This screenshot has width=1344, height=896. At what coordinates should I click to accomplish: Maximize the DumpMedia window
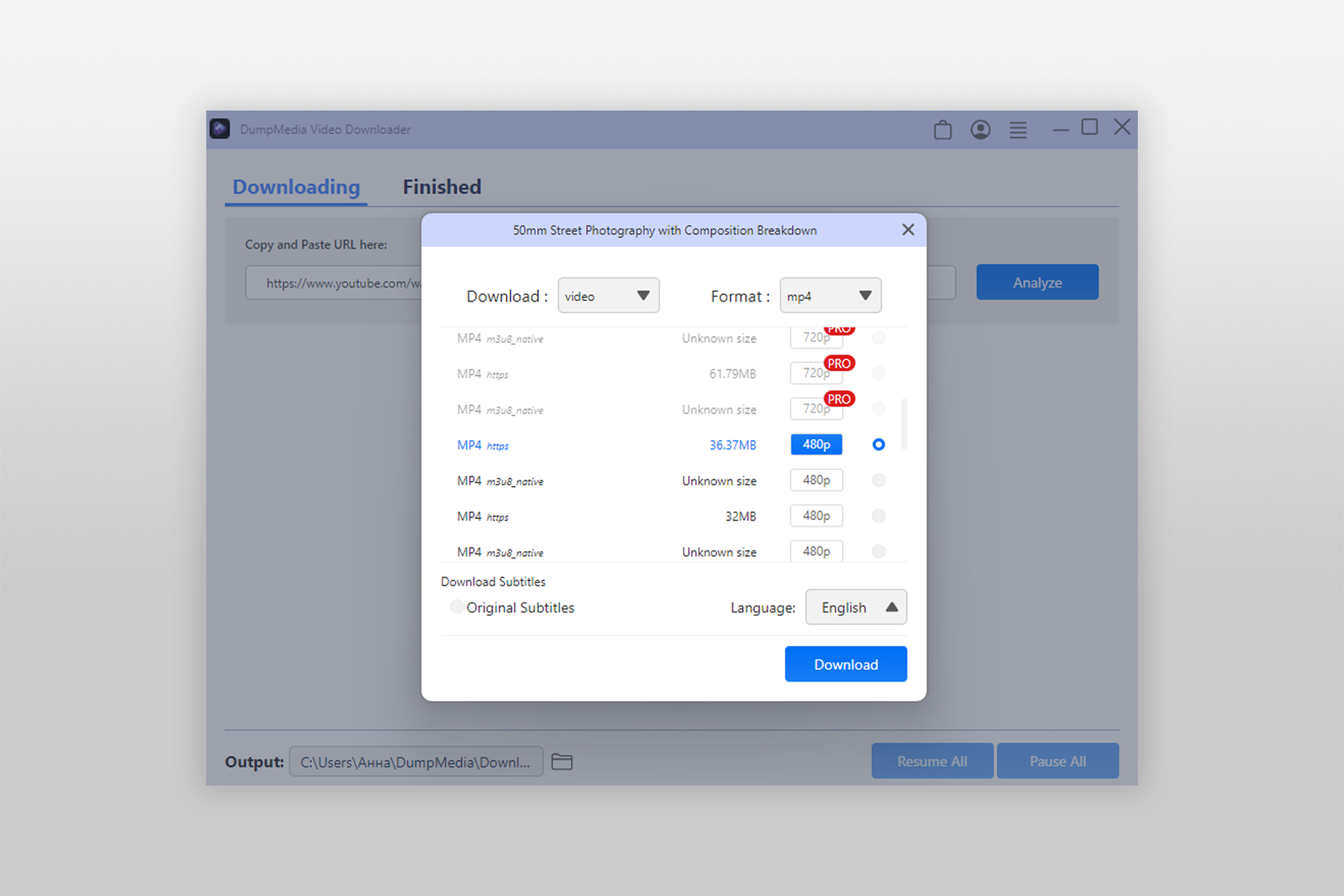[x=1089, y=128]
